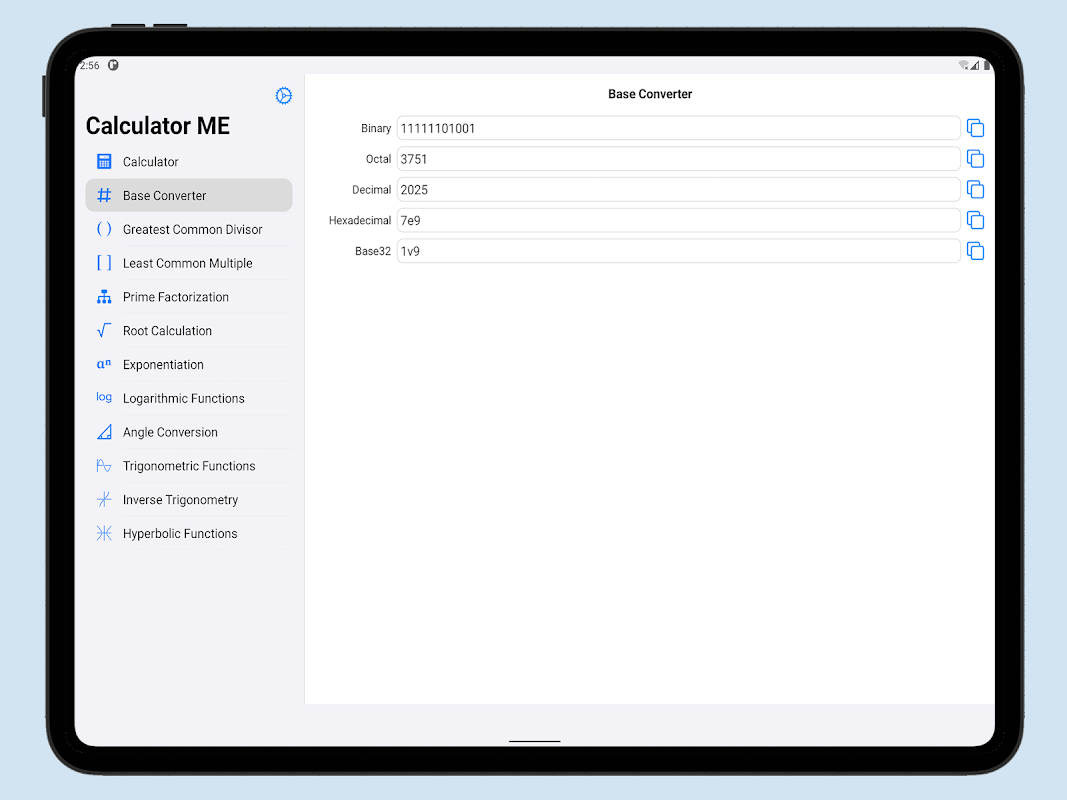
Task: Copy the Binary value
Action: pos(976,128)
